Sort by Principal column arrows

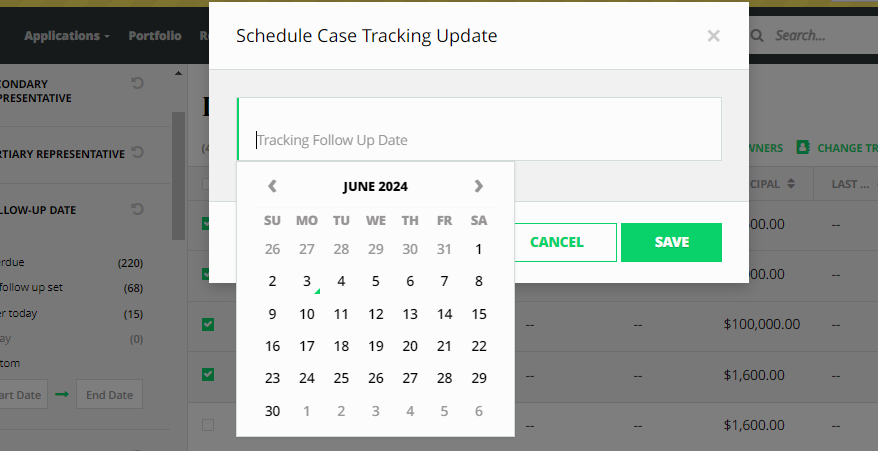(790, 184)
